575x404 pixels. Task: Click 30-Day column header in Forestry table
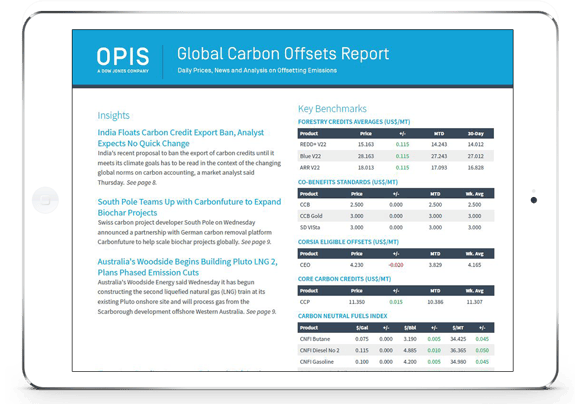click(x=476, y=133)
